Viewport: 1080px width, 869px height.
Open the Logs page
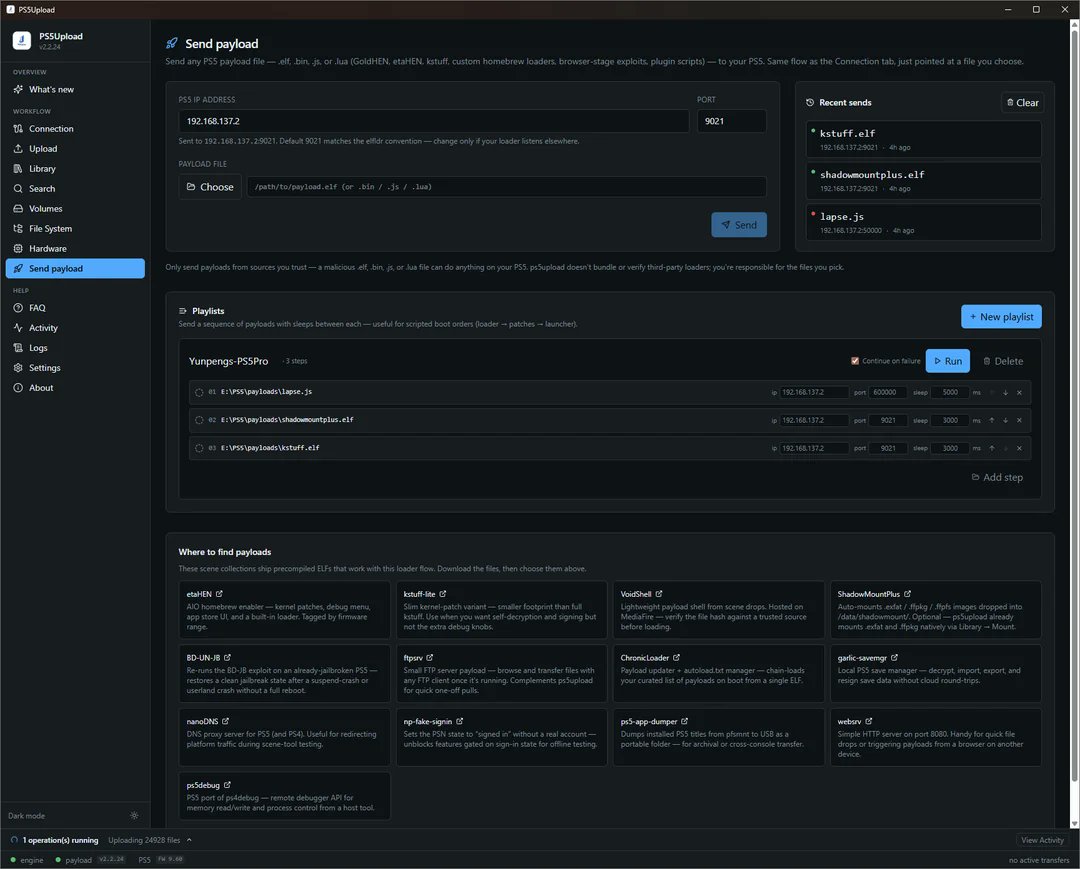coord(75,348)
